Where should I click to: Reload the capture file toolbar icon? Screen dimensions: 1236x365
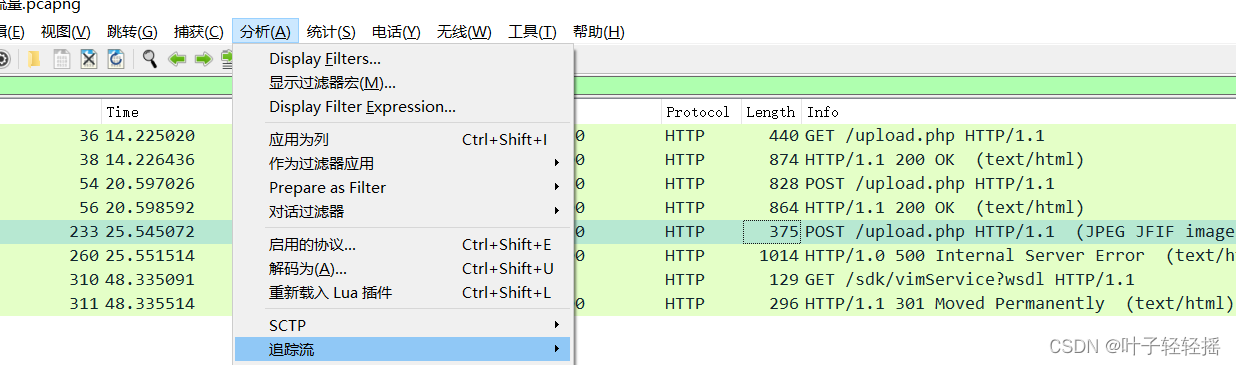click(116, 59)
